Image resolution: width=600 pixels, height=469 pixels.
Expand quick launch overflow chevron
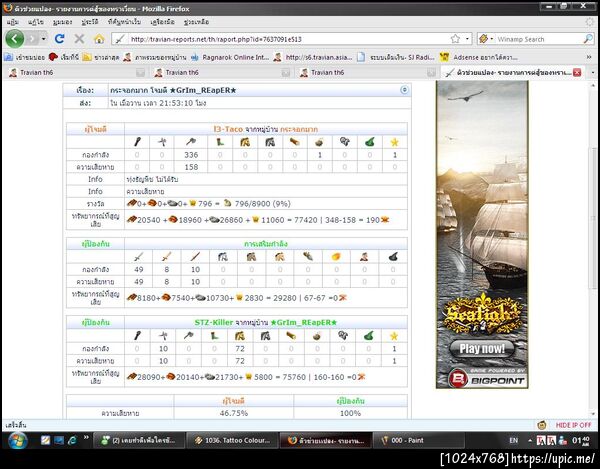pyautogui.click(x=86, y=437)
